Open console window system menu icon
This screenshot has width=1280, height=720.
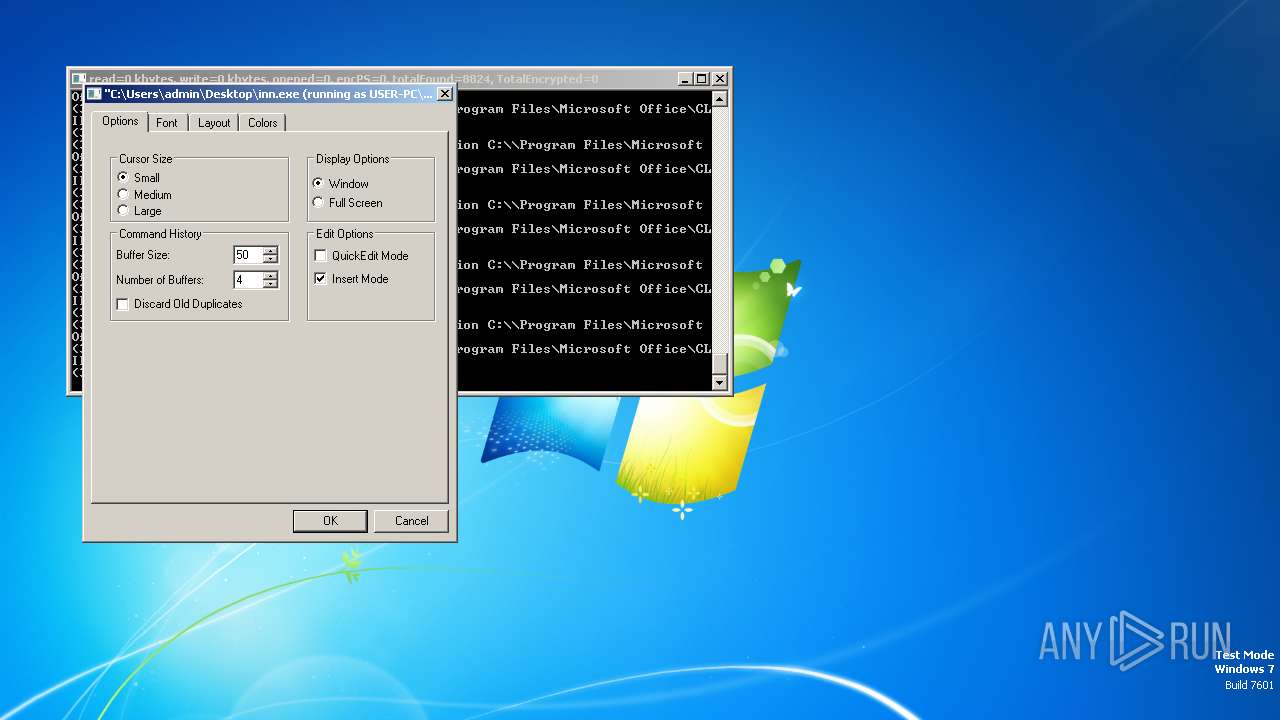tap(78, 79)
